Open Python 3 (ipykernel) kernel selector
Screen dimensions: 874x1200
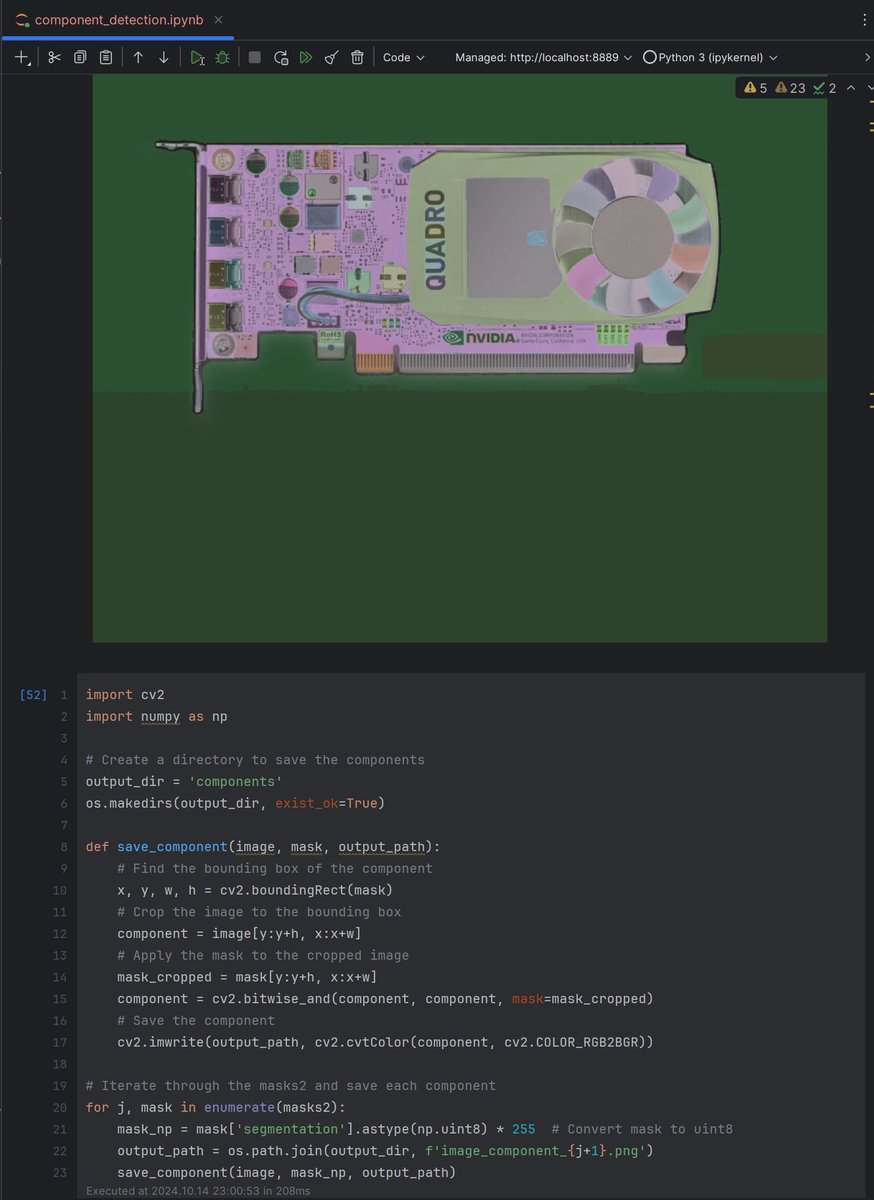pos(710,58)
